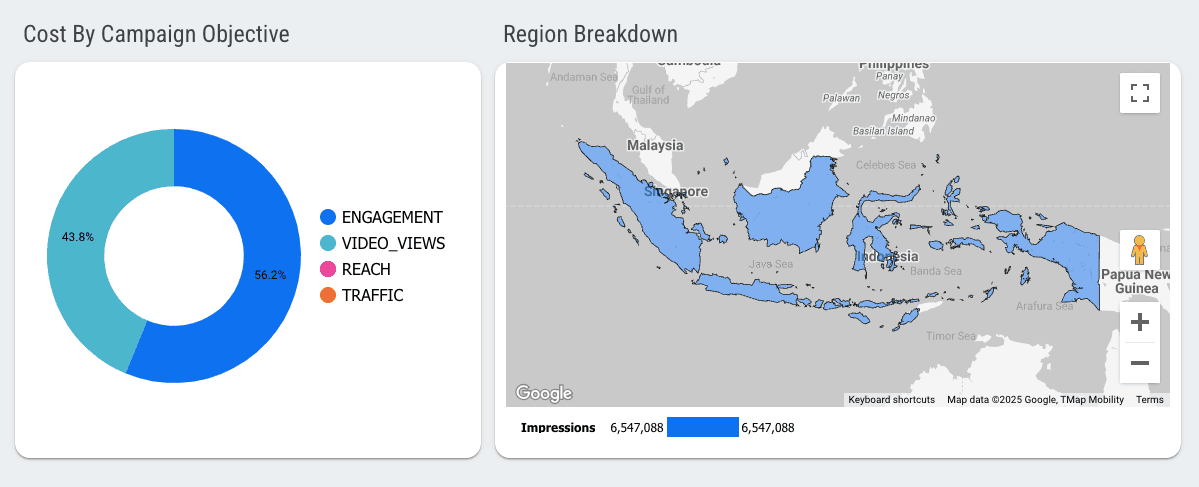Viewport: 1199px width, 487px height.
Task: Toggle fullscreen view on the map
Action: [1139, 93]
